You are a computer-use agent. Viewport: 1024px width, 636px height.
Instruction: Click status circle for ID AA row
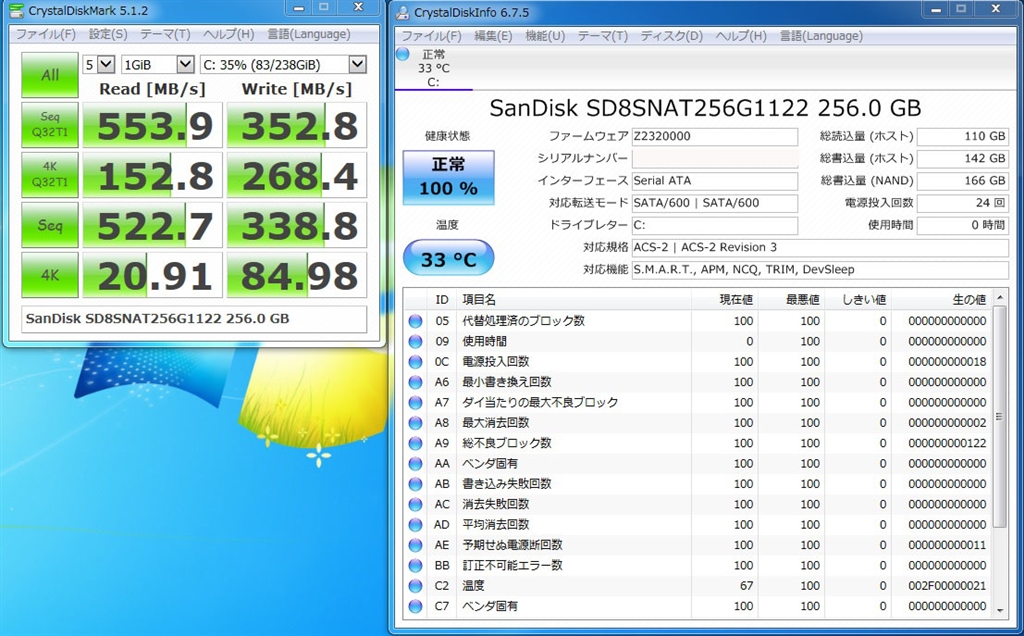(415, 463)
